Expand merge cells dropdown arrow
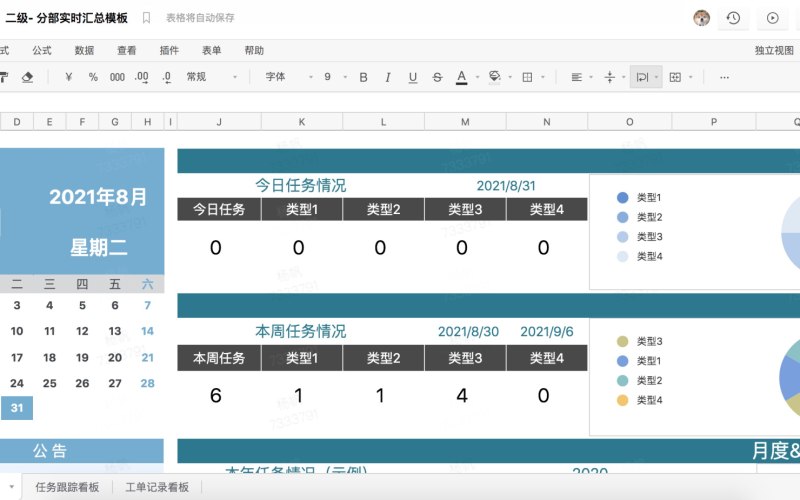The image size is (800, 500). [690, 78]
